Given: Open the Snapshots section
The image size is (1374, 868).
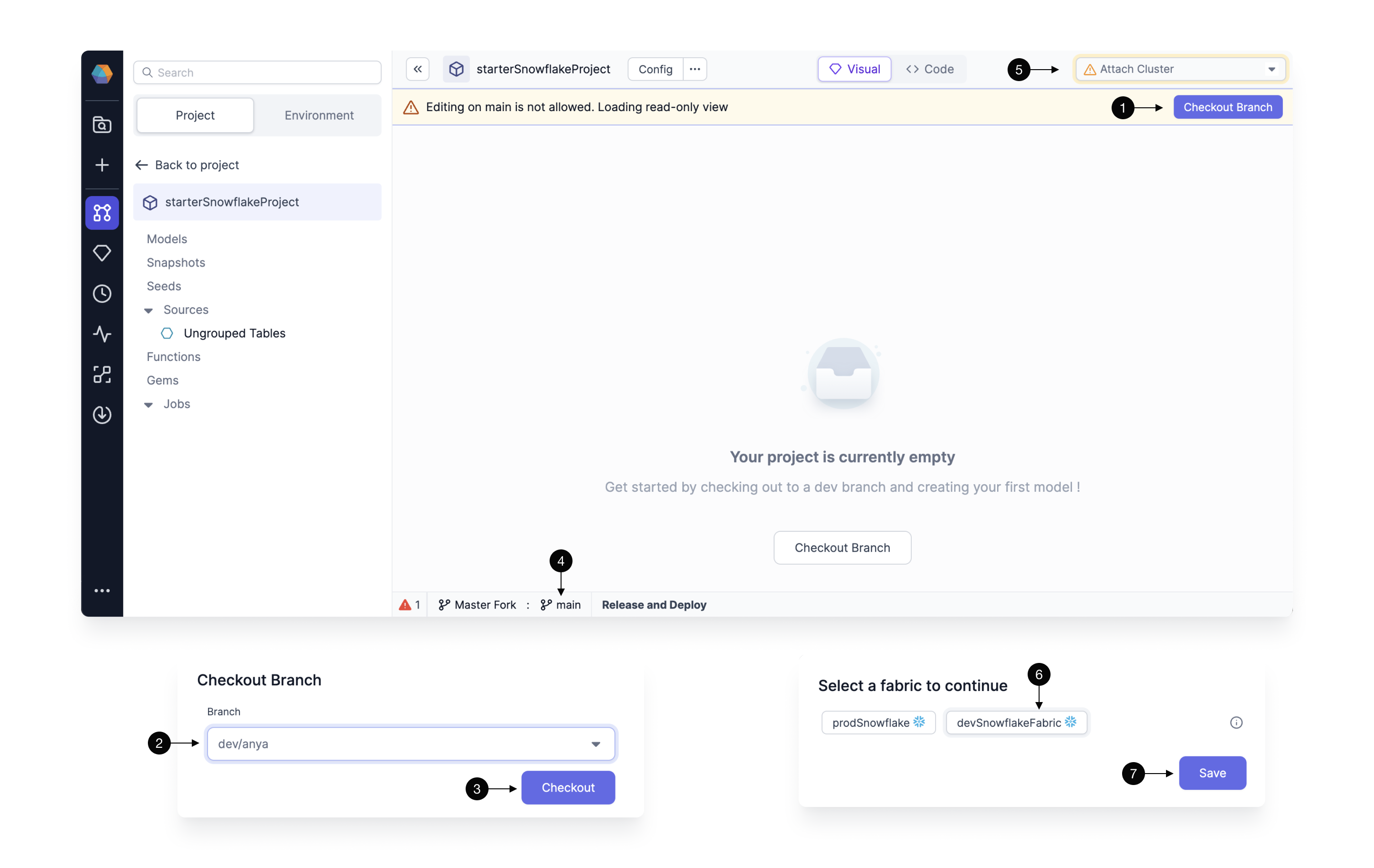Looking at the screenshot, I should click(176, 262).
